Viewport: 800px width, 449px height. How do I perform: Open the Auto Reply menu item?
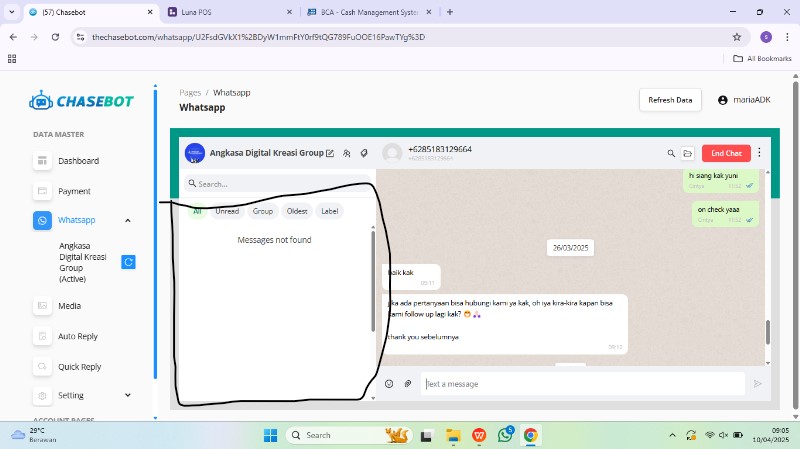pyautogui.click(x=79, y=337)
